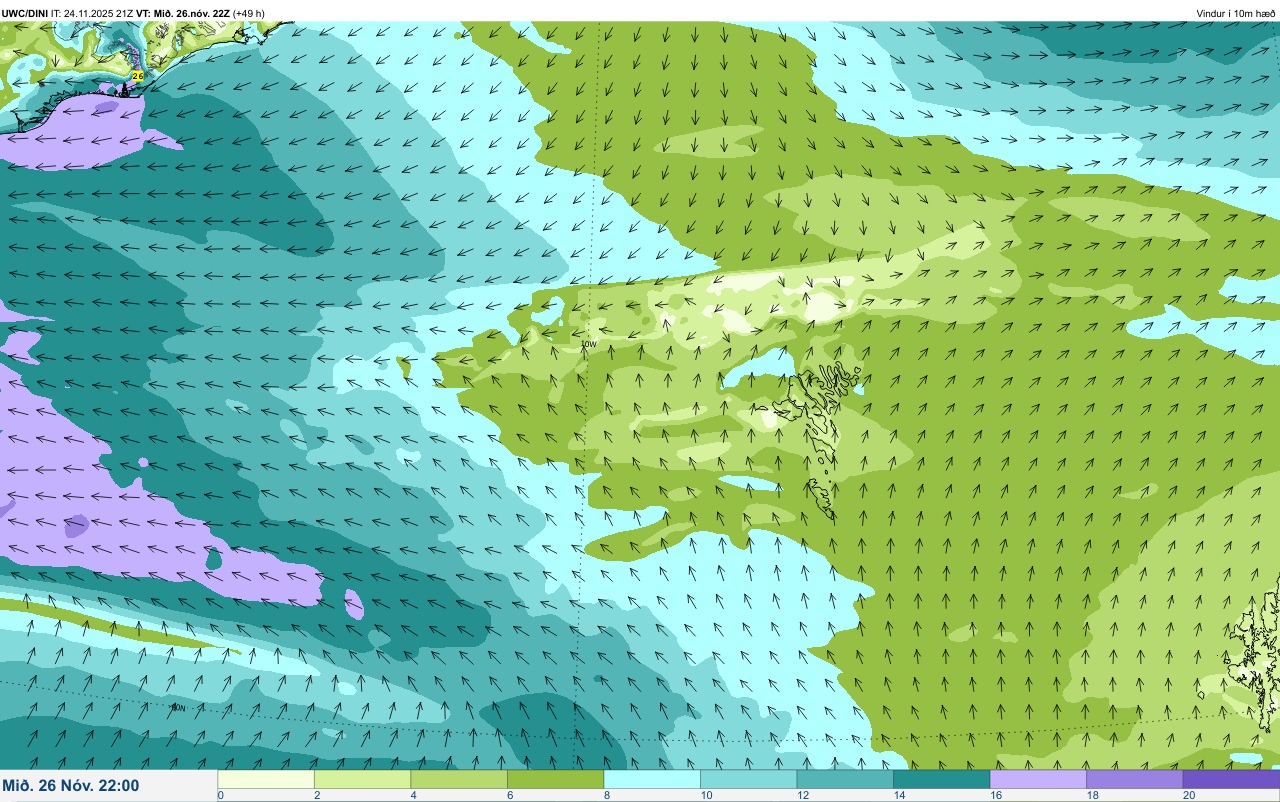Click the Vindur í 10m hæð title
This screenshot has height=802, width=1280.
(1236, 13)
